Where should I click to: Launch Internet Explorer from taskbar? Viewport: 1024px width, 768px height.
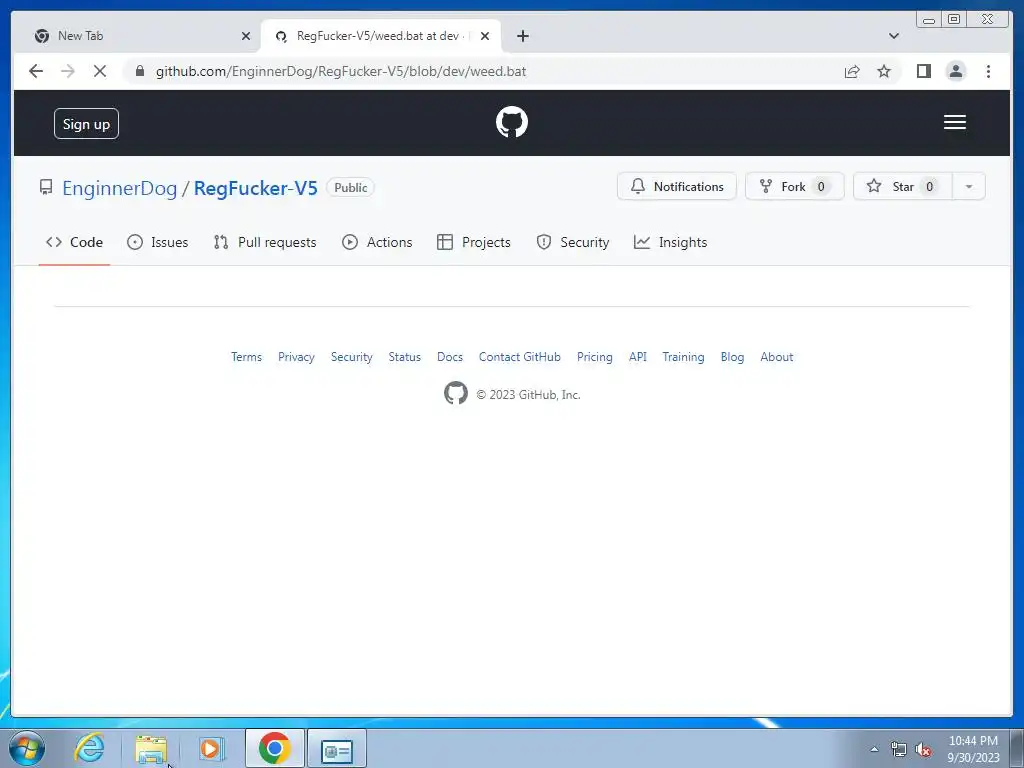[89, 748]
